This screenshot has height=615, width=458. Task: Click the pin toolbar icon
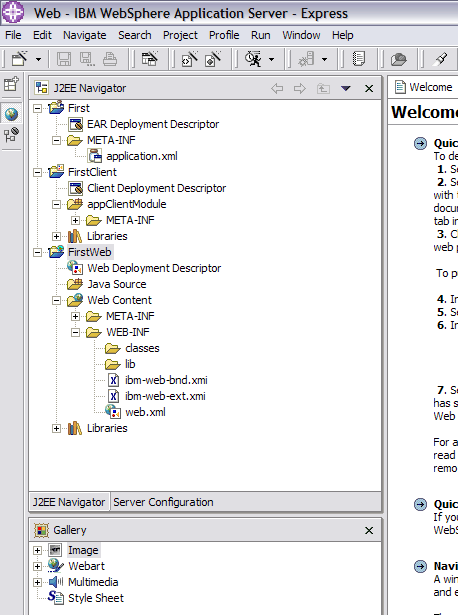coord(441,59)
